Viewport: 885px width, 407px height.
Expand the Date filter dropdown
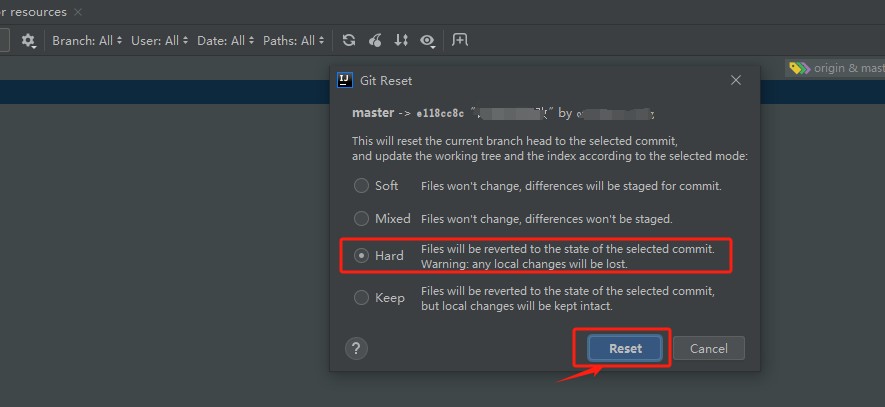225,41
